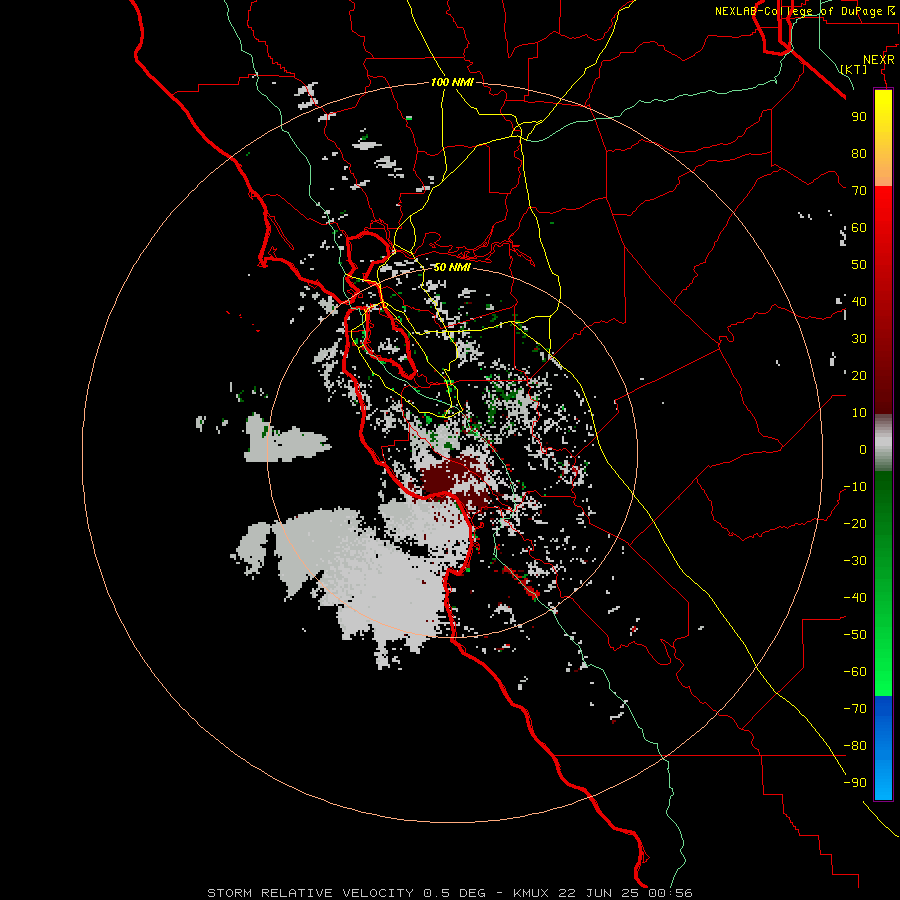Click the '[KT]' units label
900x900 pixels.
(x=854, y=69)
